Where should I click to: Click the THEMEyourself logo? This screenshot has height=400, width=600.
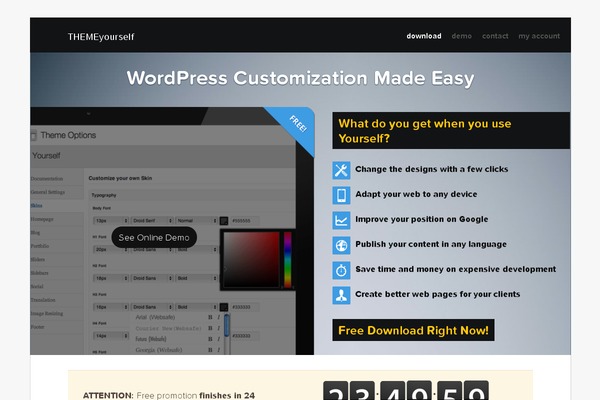click(101, 37)
